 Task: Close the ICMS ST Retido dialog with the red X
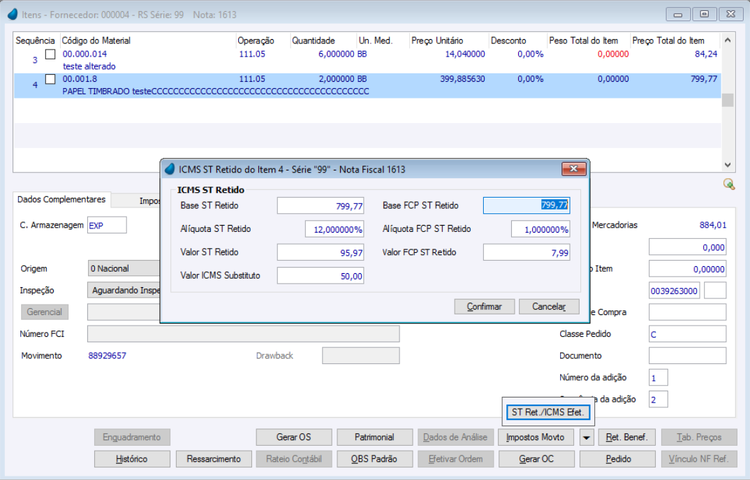coord(574,168)
